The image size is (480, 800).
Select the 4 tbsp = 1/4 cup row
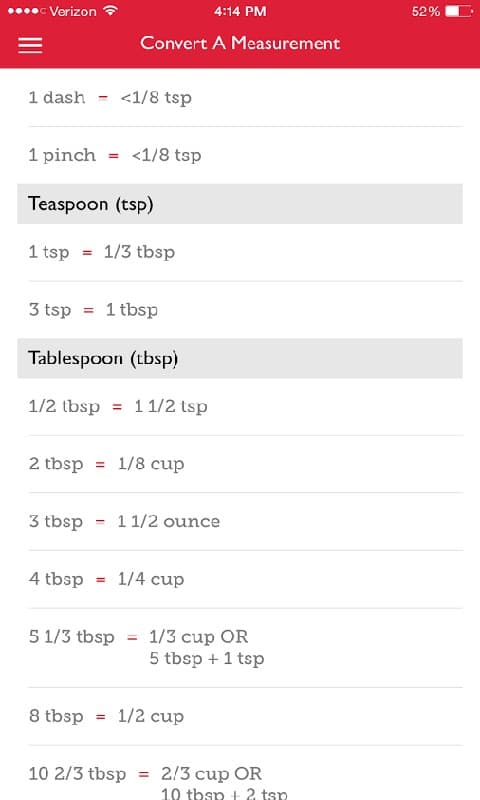[x=245, y=579]
